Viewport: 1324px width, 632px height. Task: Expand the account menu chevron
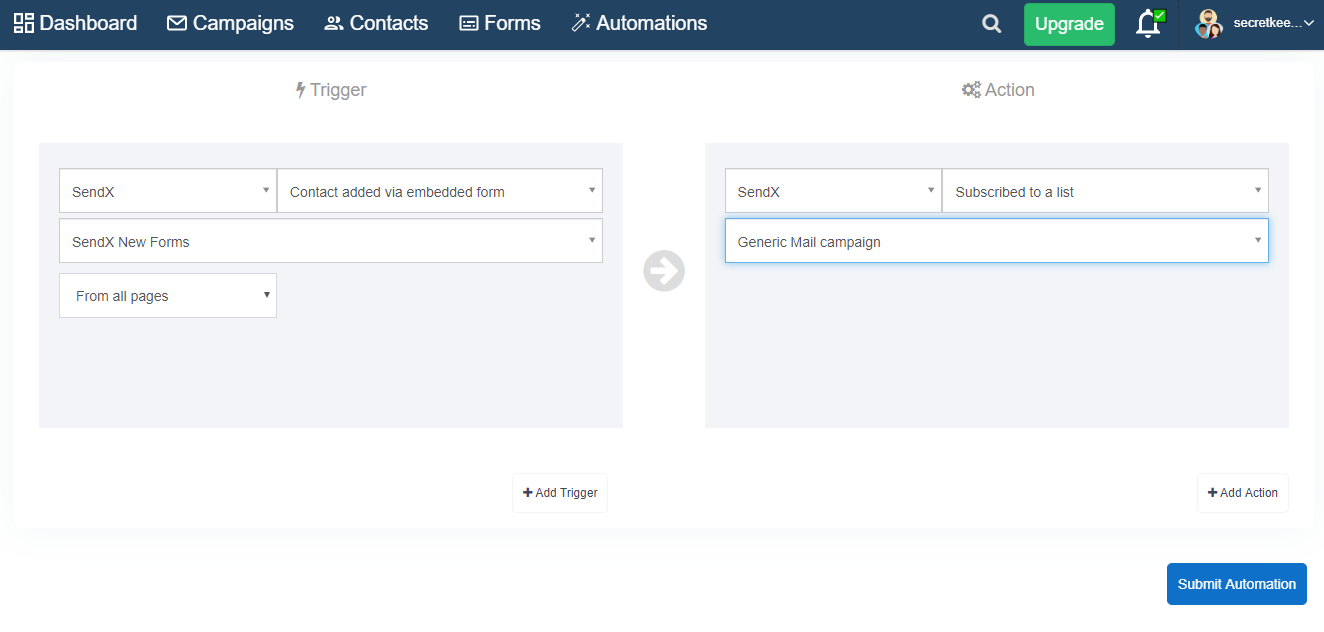1309,24
